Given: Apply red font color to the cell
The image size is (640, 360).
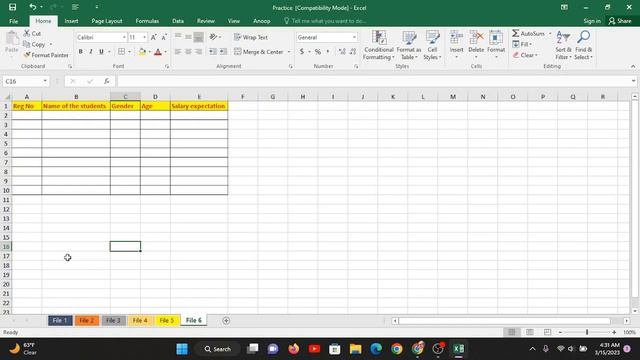Looking at the screenshot, I should [x=158, y=52].
